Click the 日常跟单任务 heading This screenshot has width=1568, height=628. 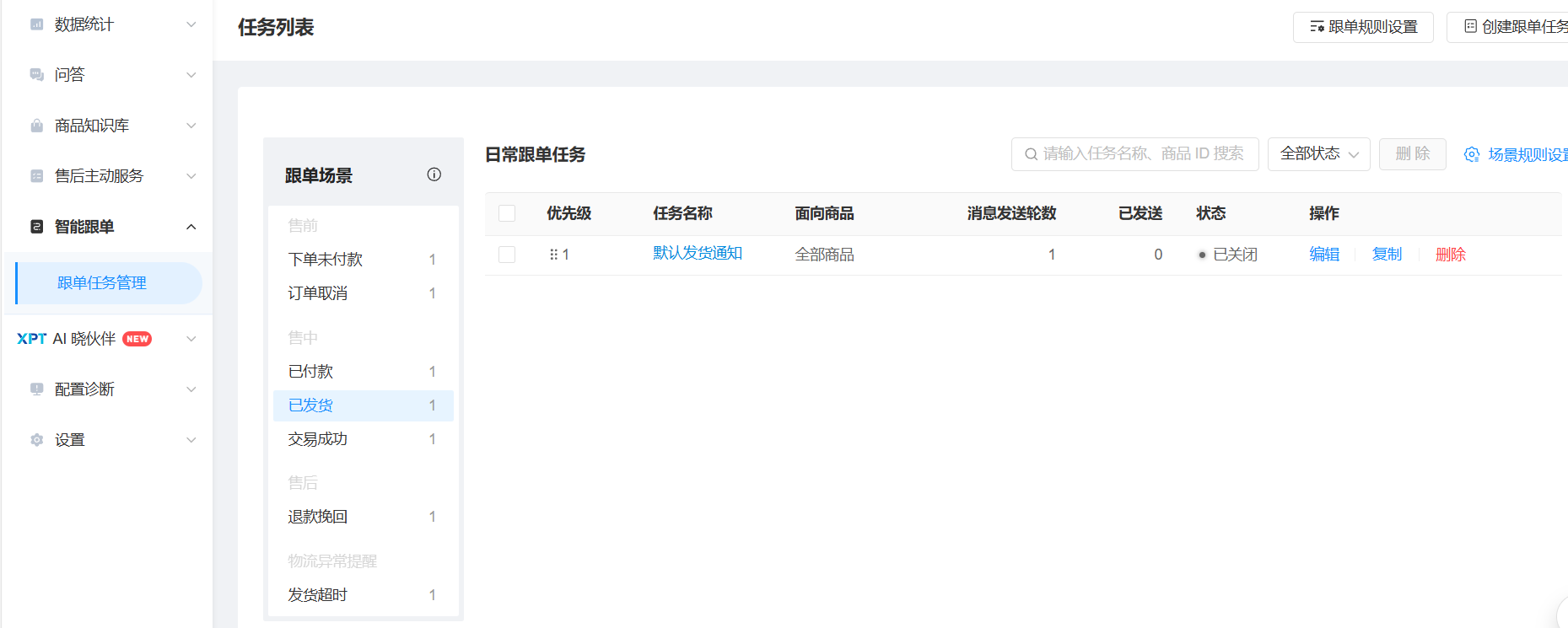[536, 155]
